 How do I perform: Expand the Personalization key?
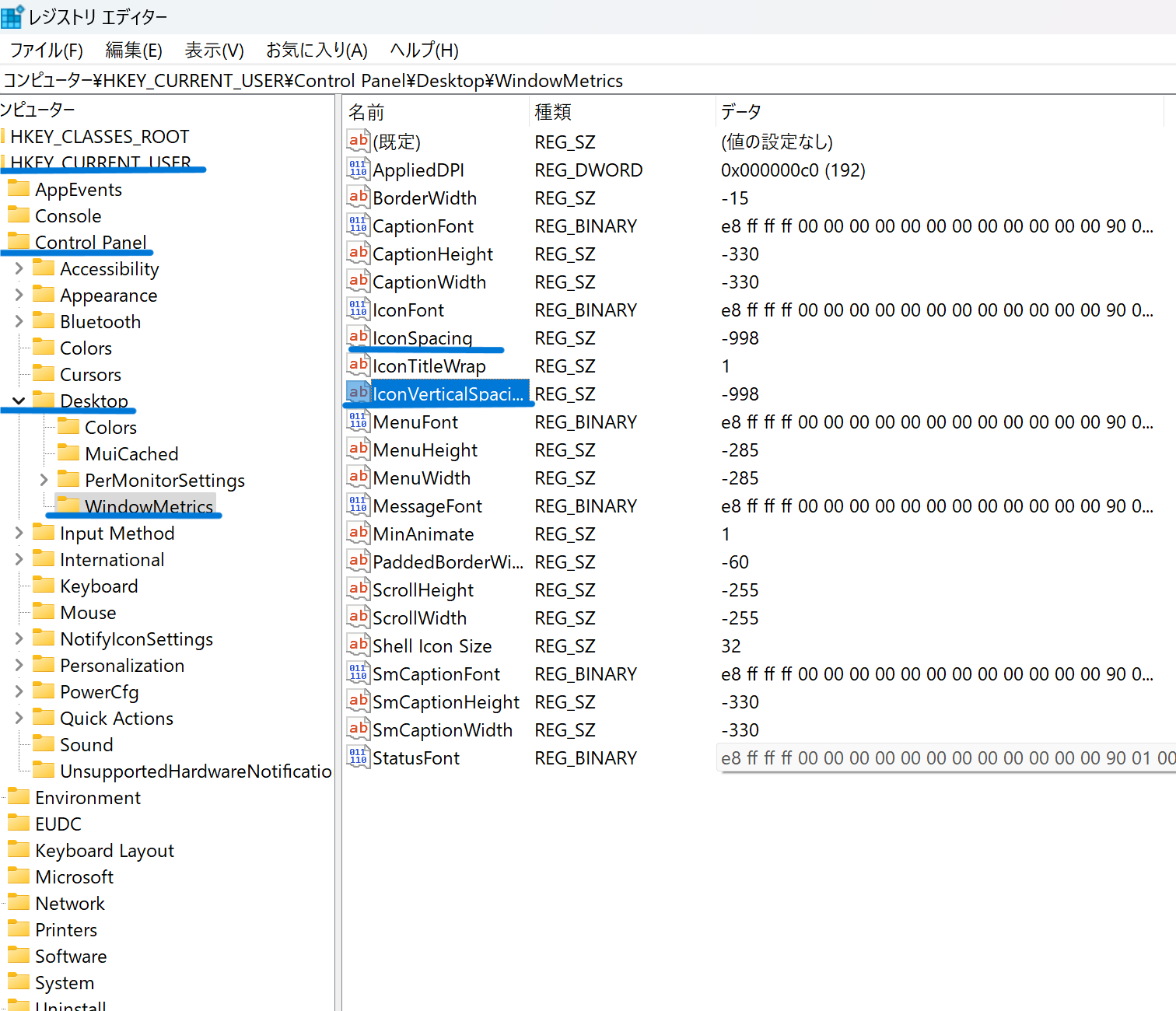[19, 666]
